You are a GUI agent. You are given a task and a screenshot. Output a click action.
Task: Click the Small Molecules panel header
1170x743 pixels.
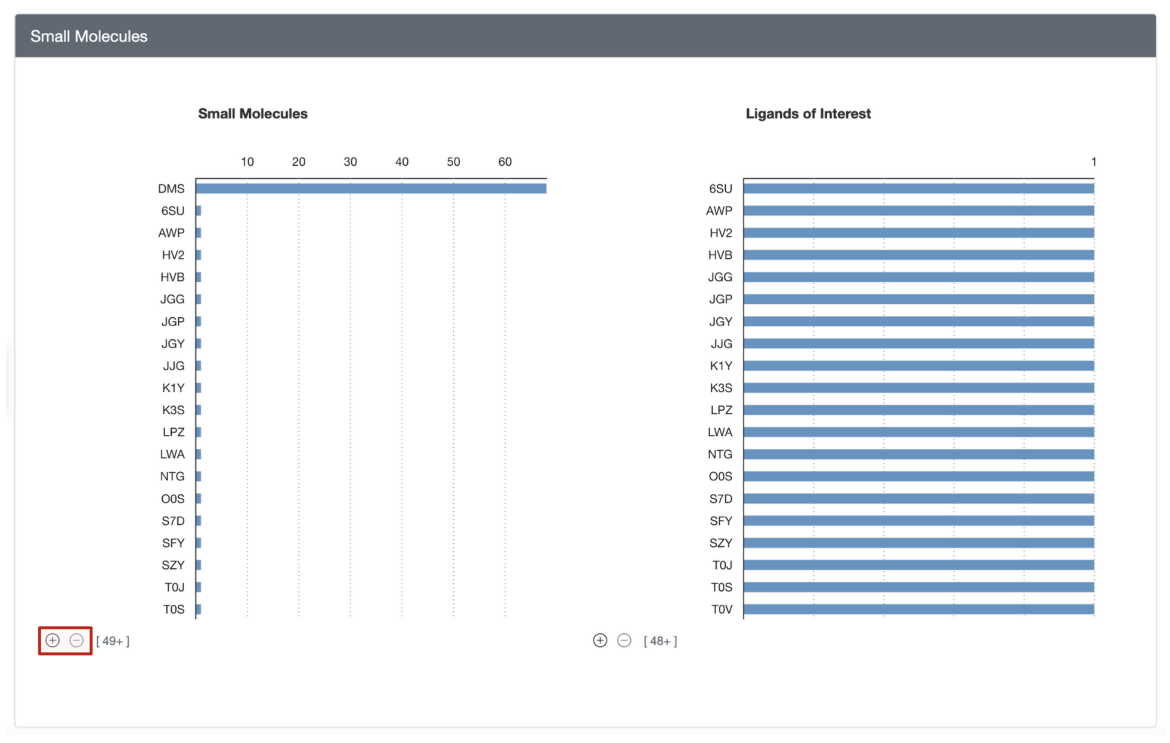89,36
